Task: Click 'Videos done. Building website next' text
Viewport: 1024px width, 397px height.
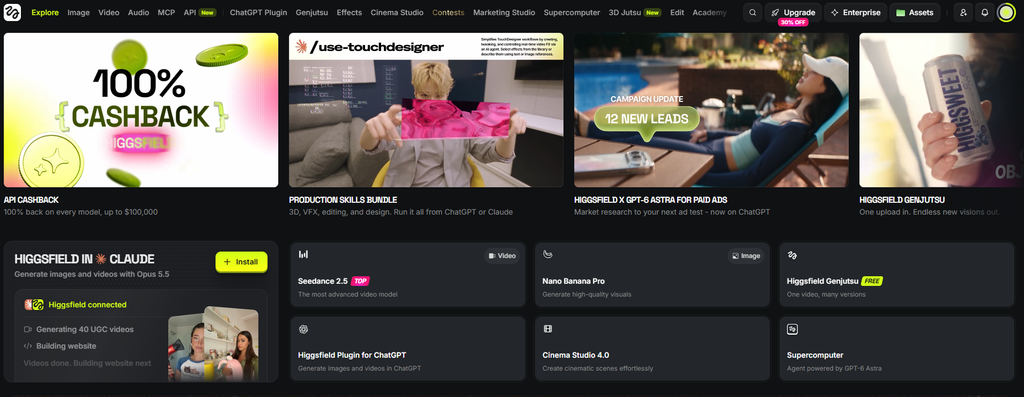Action: pos(88,363)
